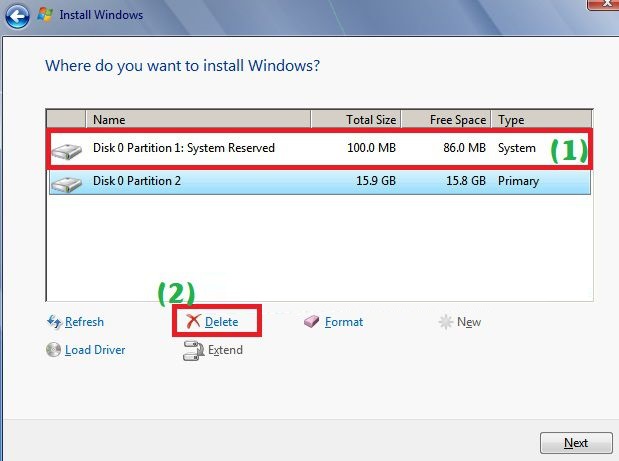Click the Extend drives icon

pyautogui.click(x=193, y=350)
